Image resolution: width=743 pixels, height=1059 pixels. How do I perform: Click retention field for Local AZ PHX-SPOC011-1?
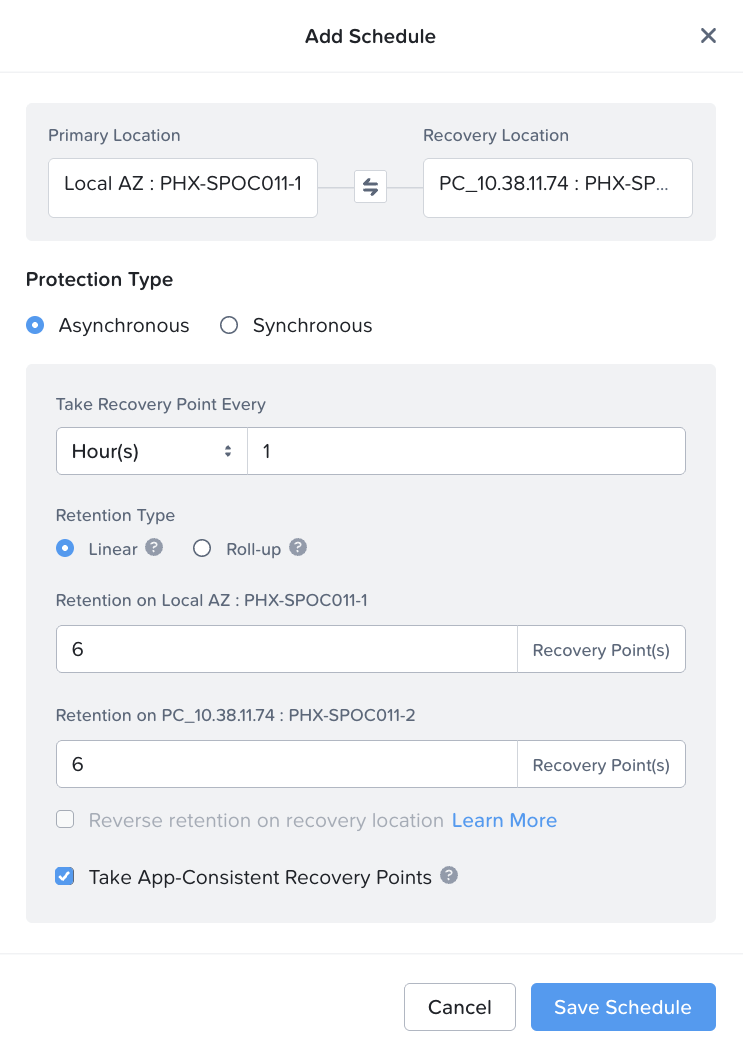pyautogui.click(x=286, y=650)
